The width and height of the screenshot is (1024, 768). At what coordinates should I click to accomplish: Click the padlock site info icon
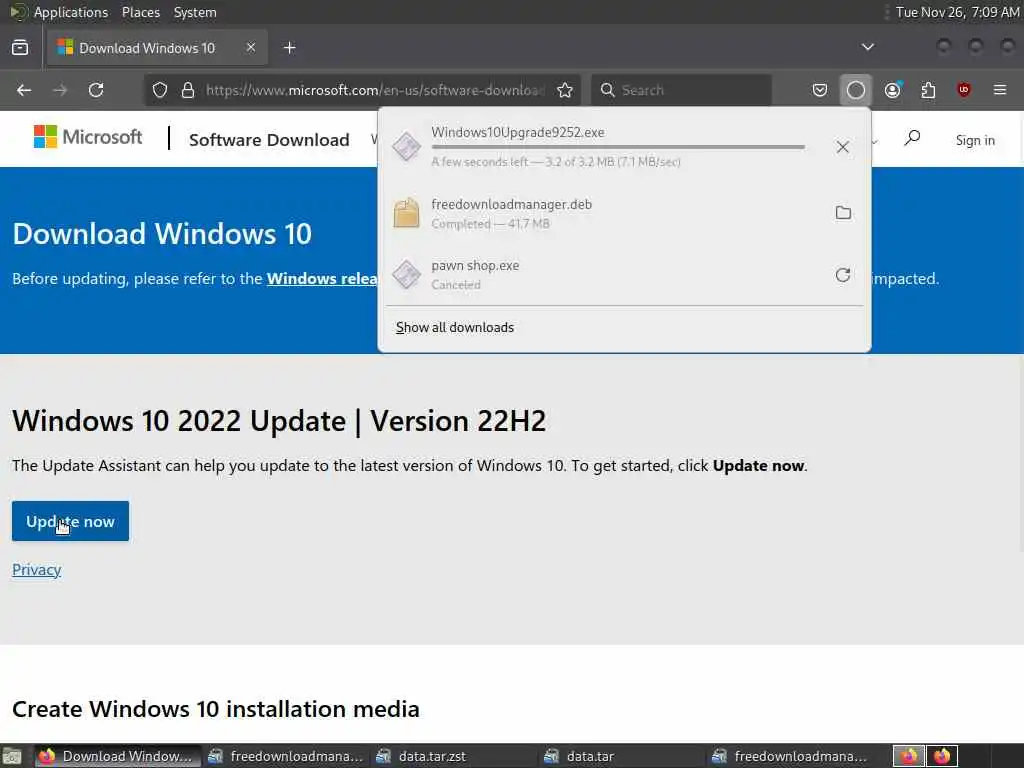tap(188, 90)
